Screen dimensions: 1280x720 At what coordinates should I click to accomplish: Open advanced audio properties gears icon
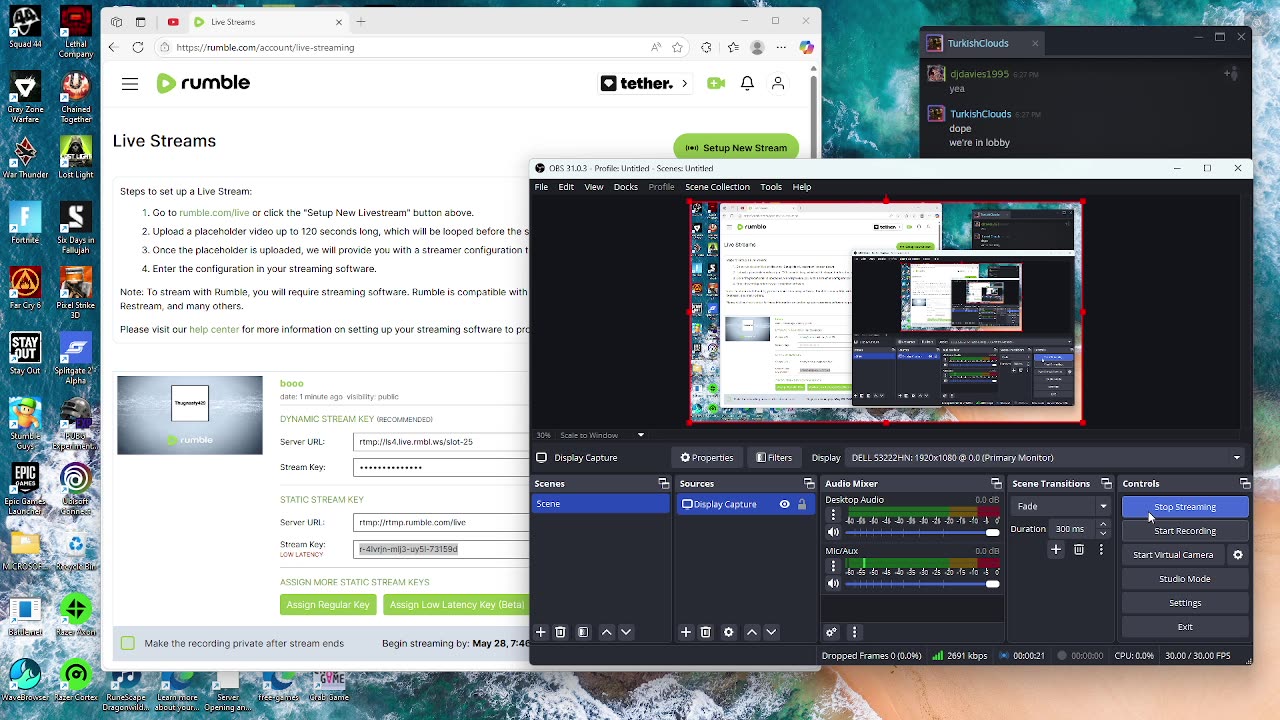pyautogui.click(x=831, y=632)
